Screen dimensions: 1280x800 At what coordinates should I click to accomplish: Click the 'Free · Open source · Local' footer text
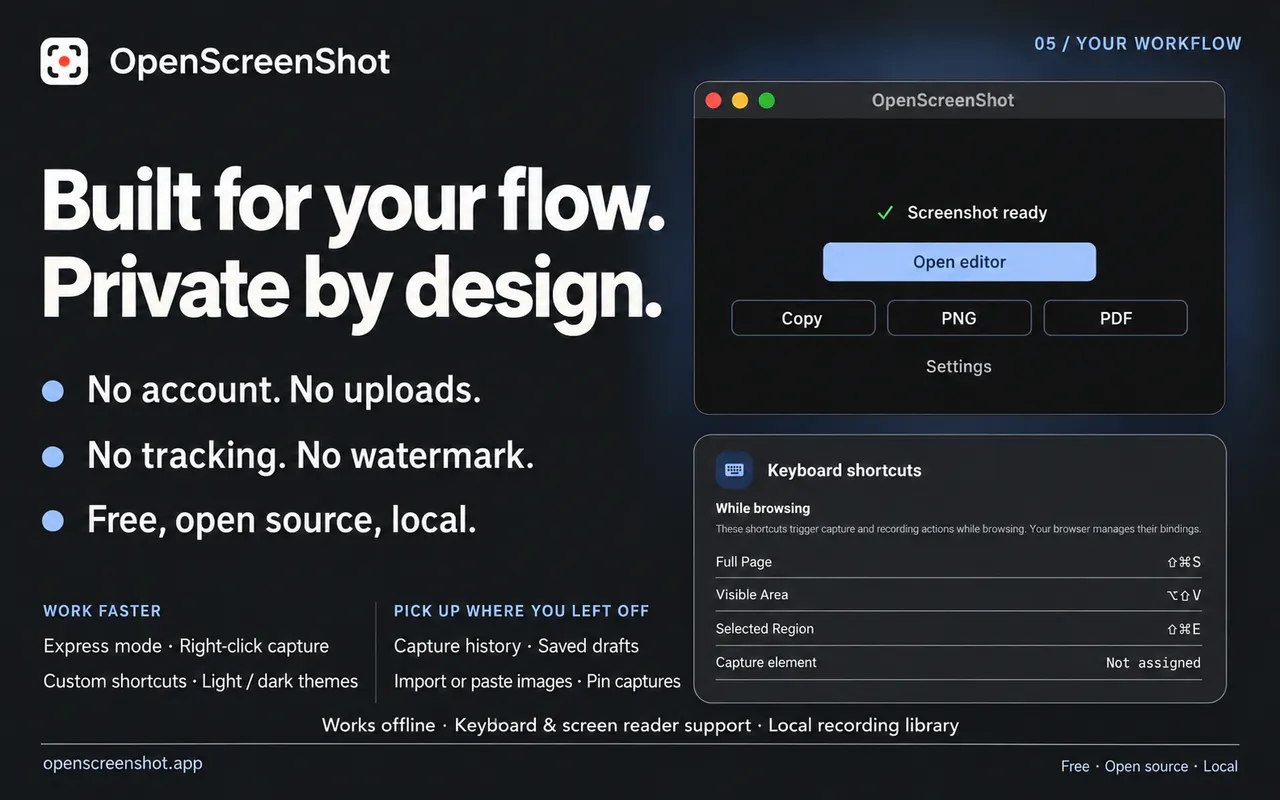point(1149,766)
